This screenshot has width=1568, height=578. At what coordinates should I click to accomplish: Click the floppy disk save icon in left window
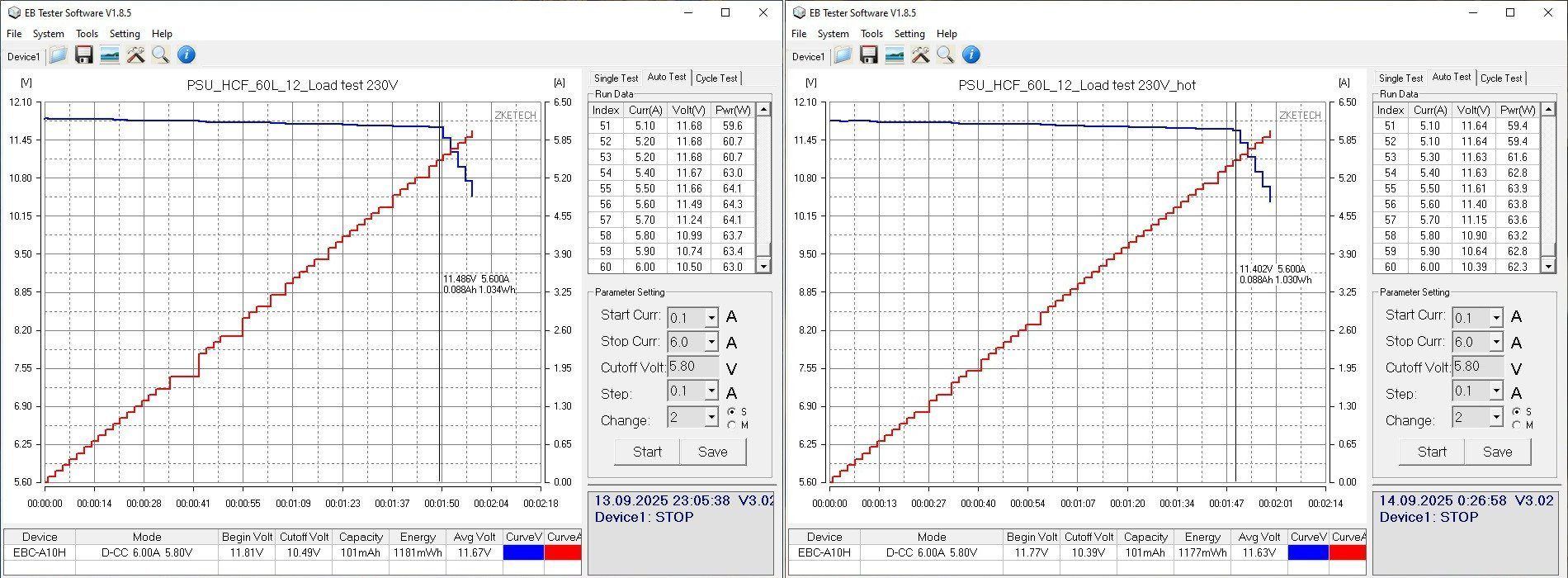click(x=83, y=55)
